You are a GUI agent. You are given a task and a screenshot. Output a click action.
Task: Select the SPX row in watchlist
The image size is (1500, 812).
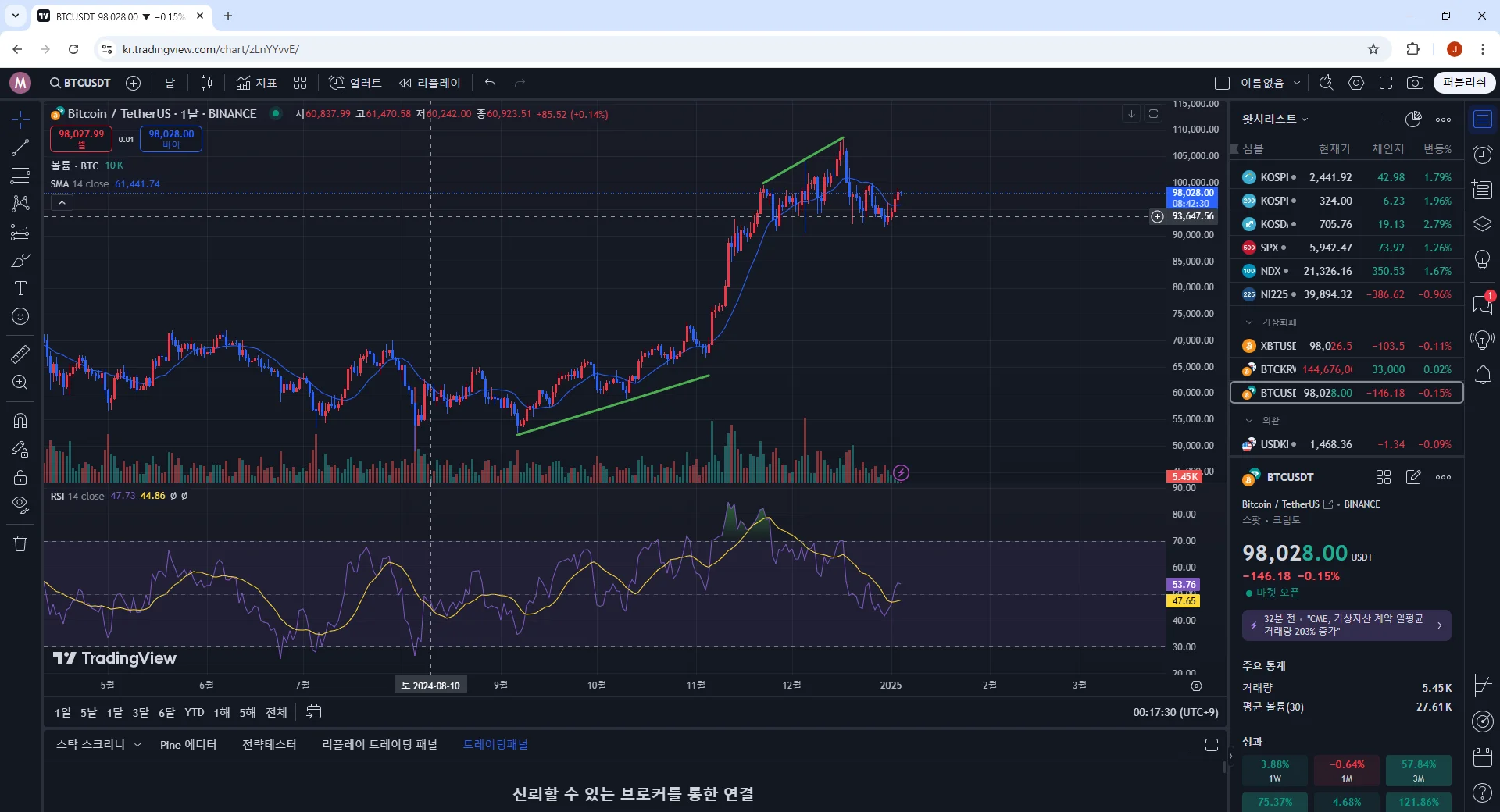tap(1347, 248)
